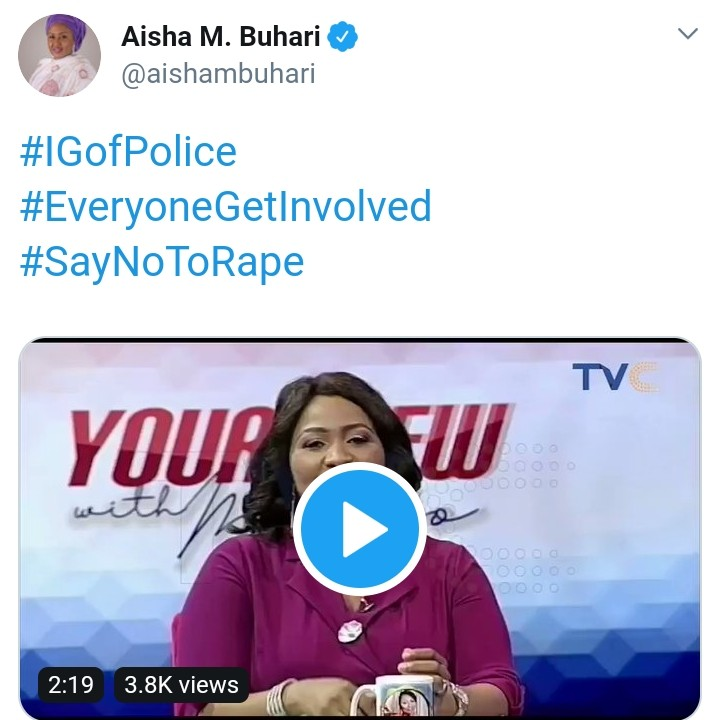Click the @aishambuhari handle

tap(218, 75)
